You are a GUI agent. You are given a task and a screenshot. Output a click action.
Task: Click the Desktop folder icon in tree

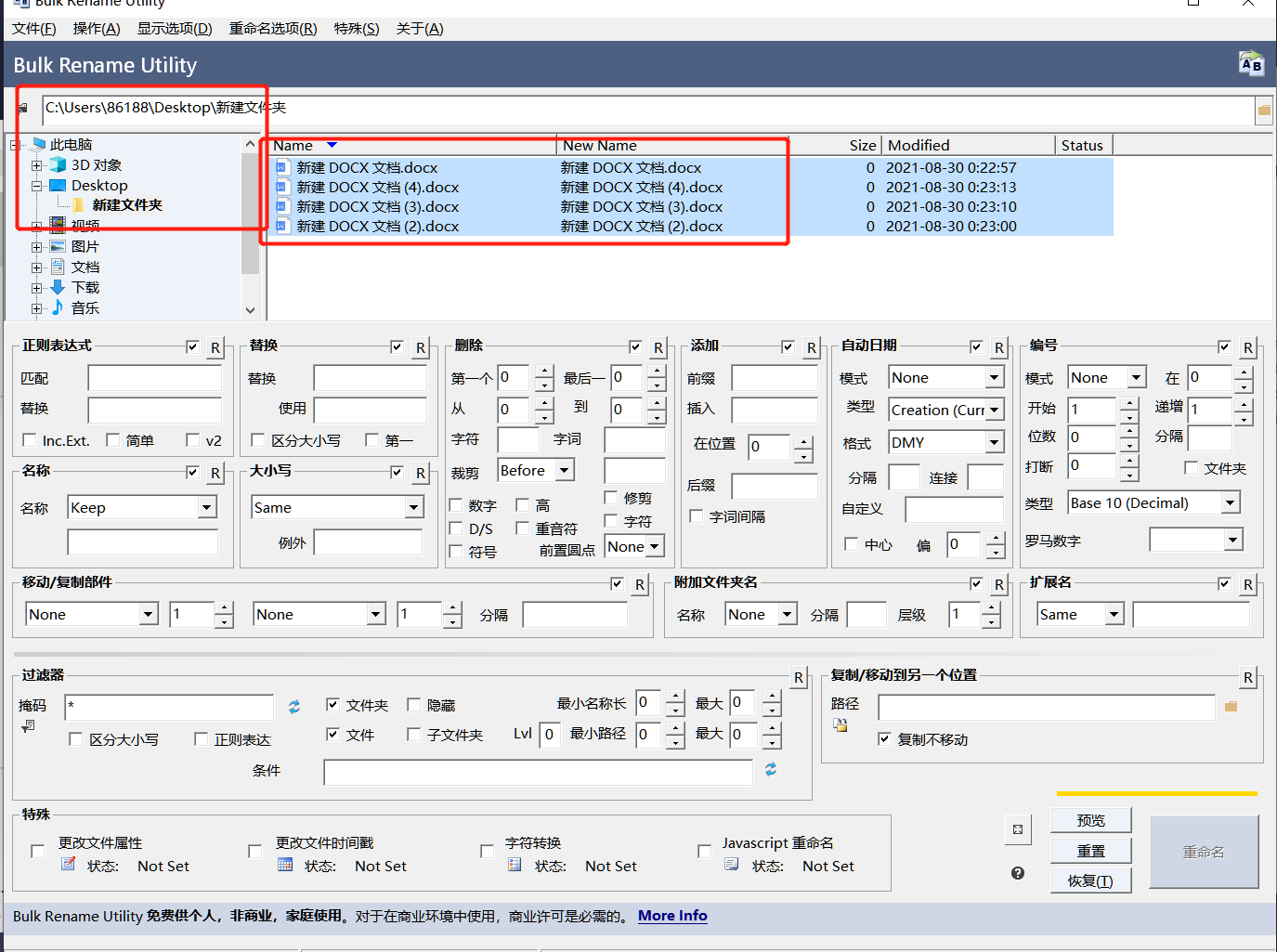coord(58,185)
